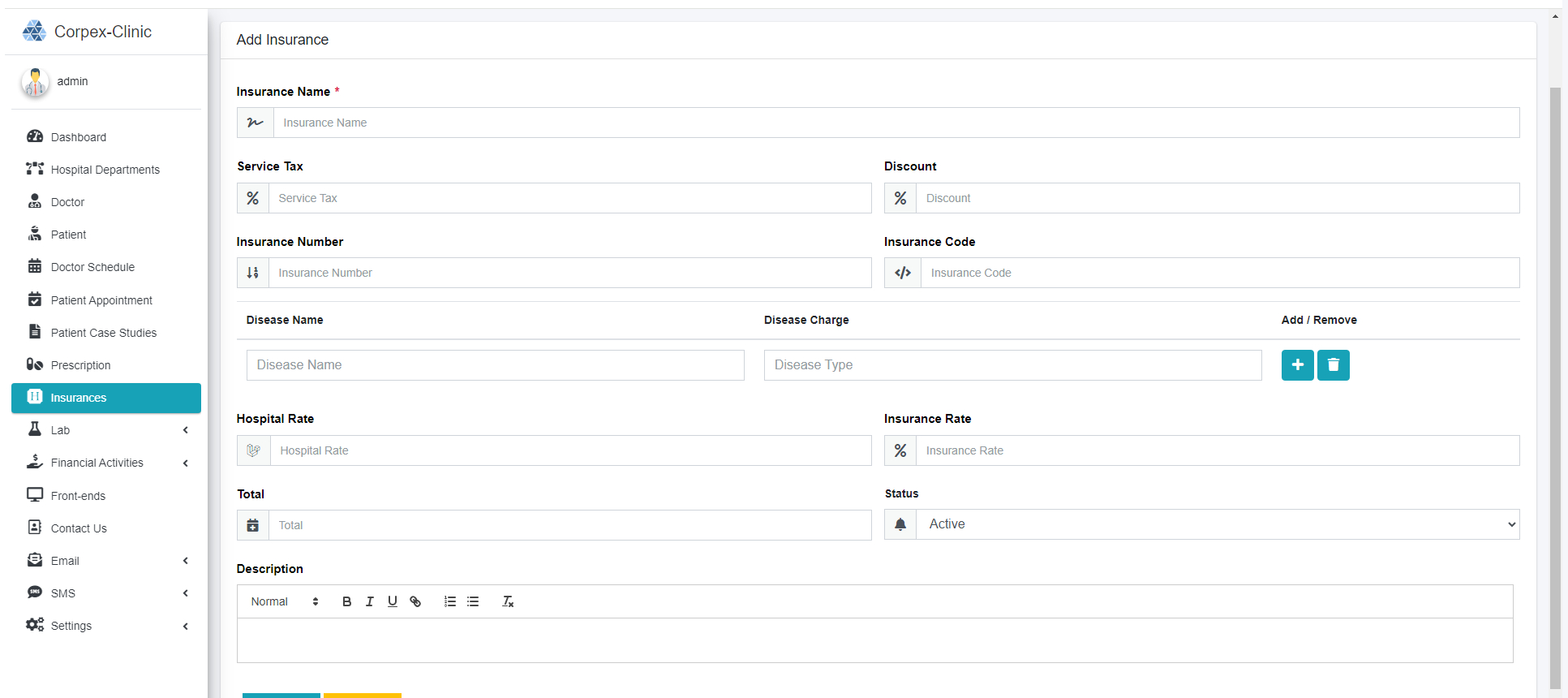Click the admin profile link
This screenshot has width=1568, height=698.
coord(72,81)
